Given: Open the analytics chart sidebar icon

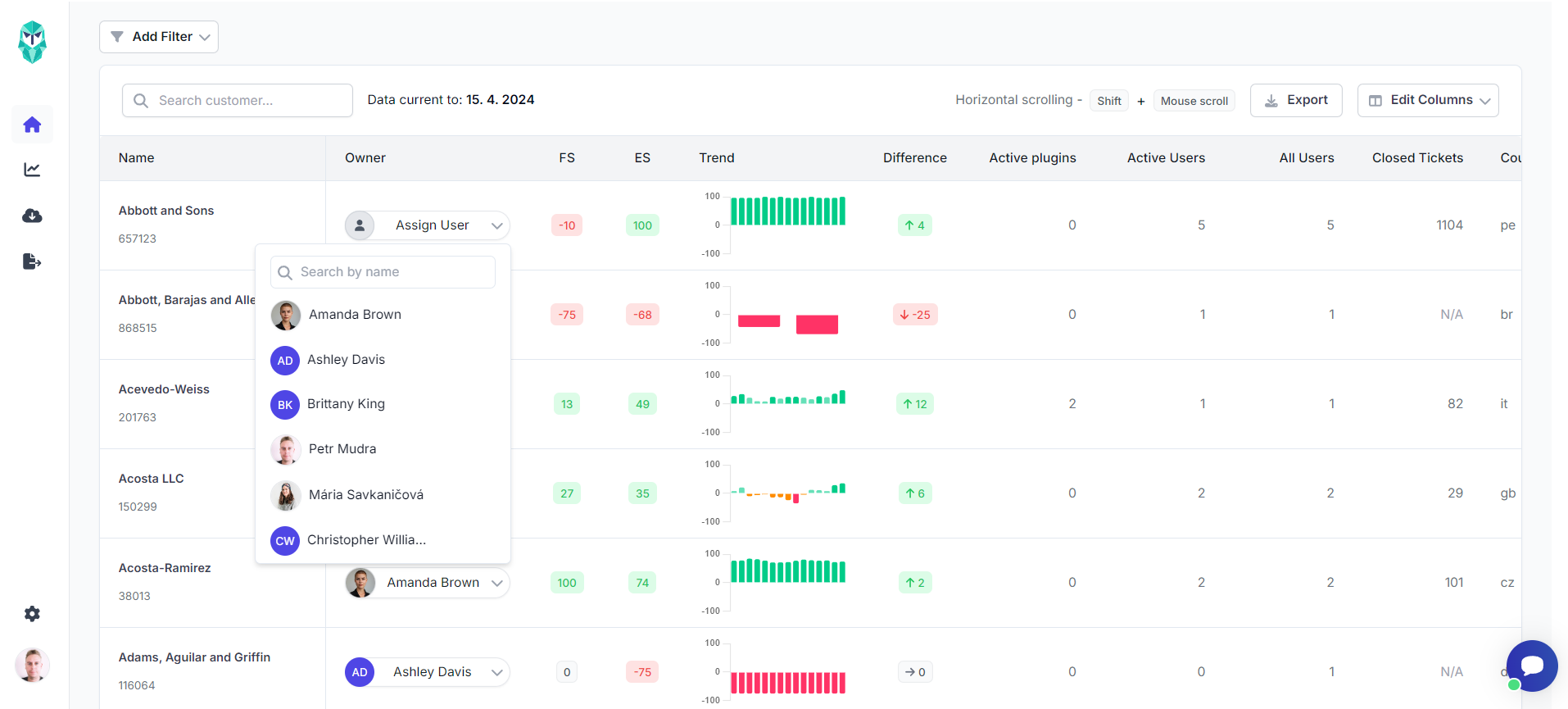Looking at the screenshot, I should coord(32,170).
